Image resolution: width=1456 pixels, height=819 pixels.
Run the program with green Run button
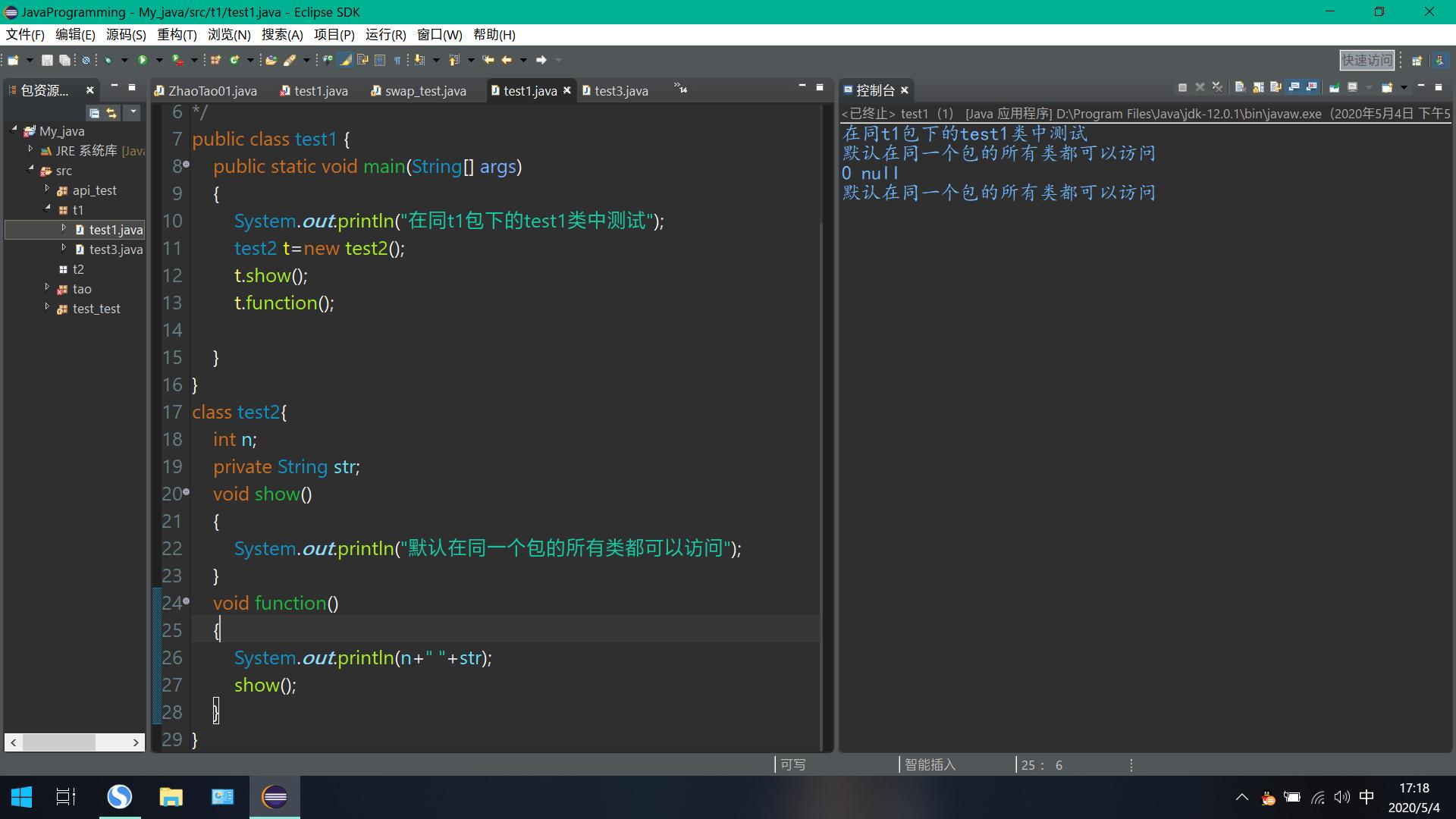143,60
